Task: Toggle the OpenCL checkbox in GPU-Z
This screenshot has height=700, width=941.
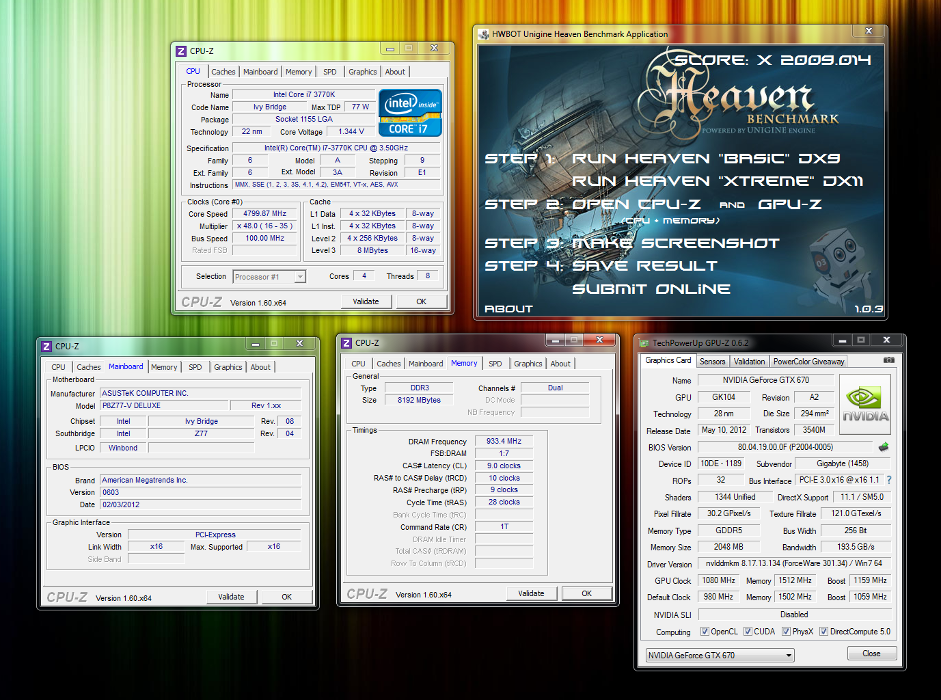Action: tap(705, 632)
